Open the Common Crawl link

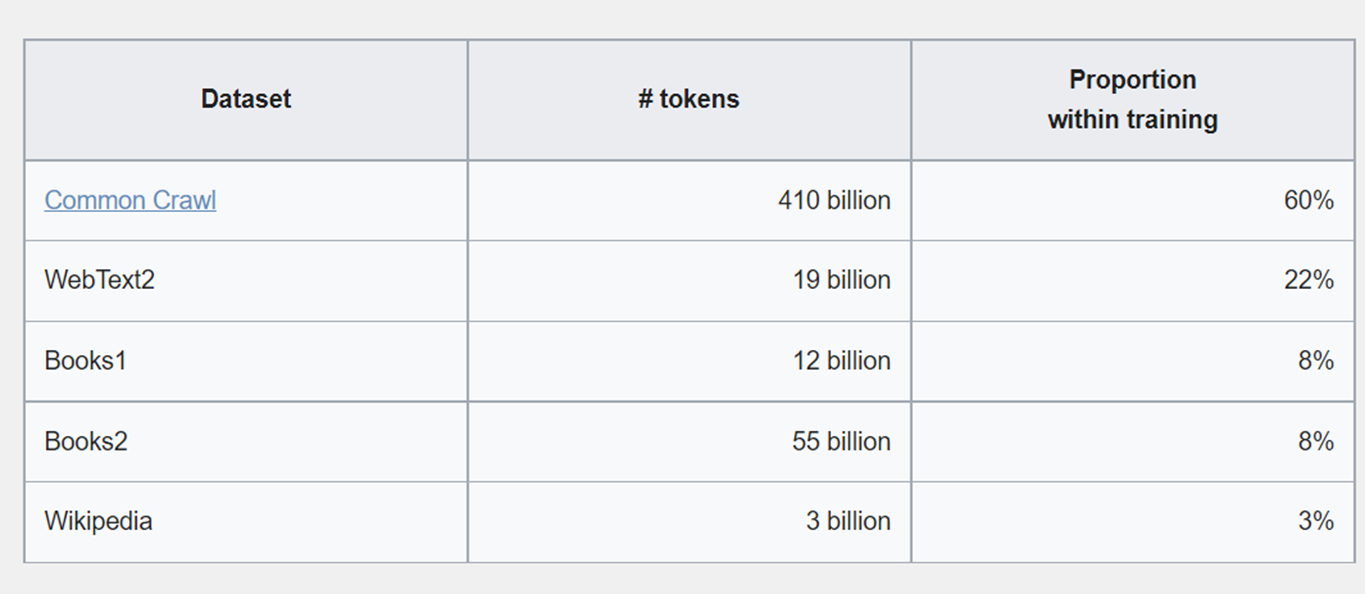(130, 200)
